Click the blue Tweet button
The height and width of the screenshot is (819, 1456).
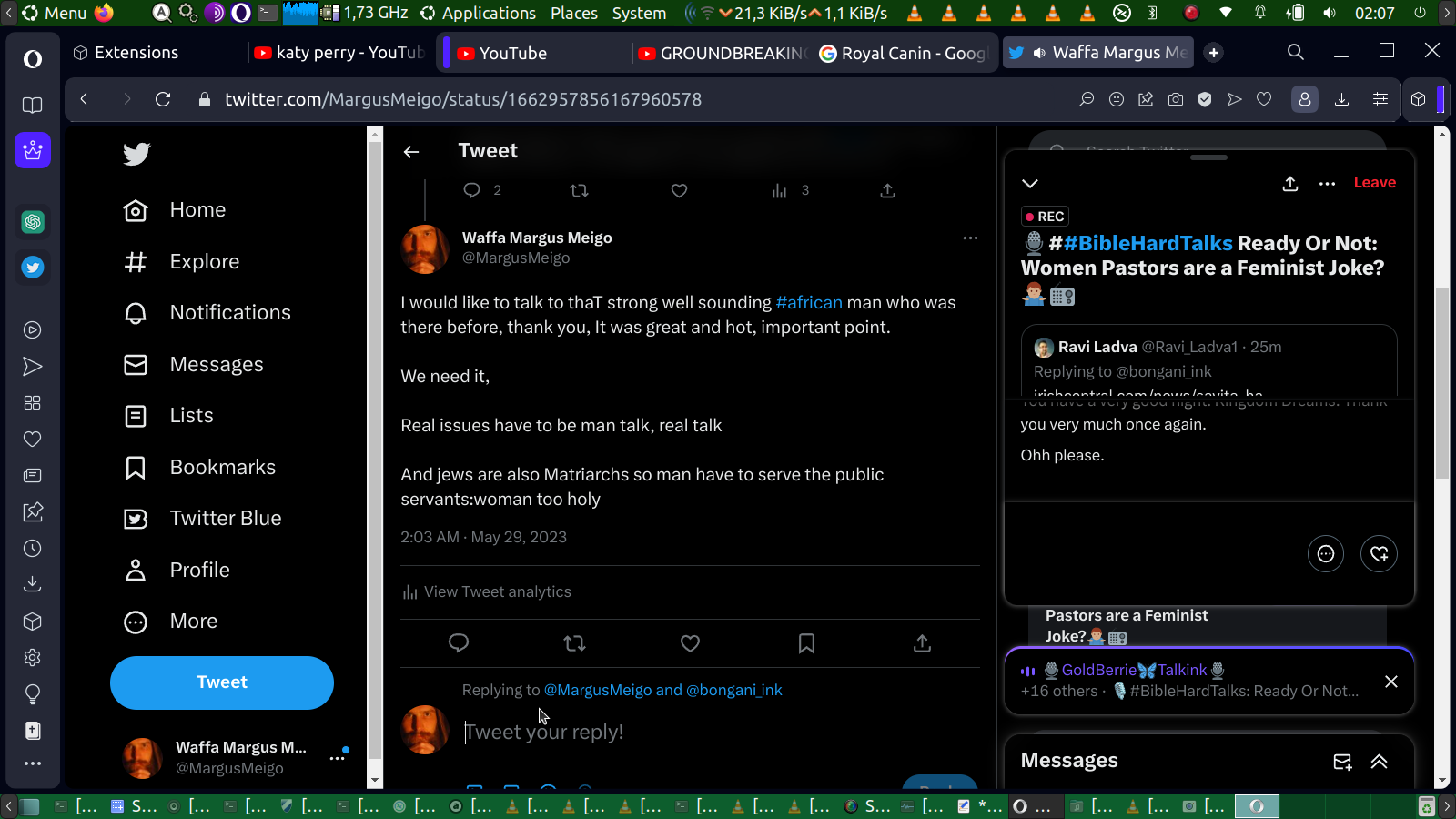point(222,682)
